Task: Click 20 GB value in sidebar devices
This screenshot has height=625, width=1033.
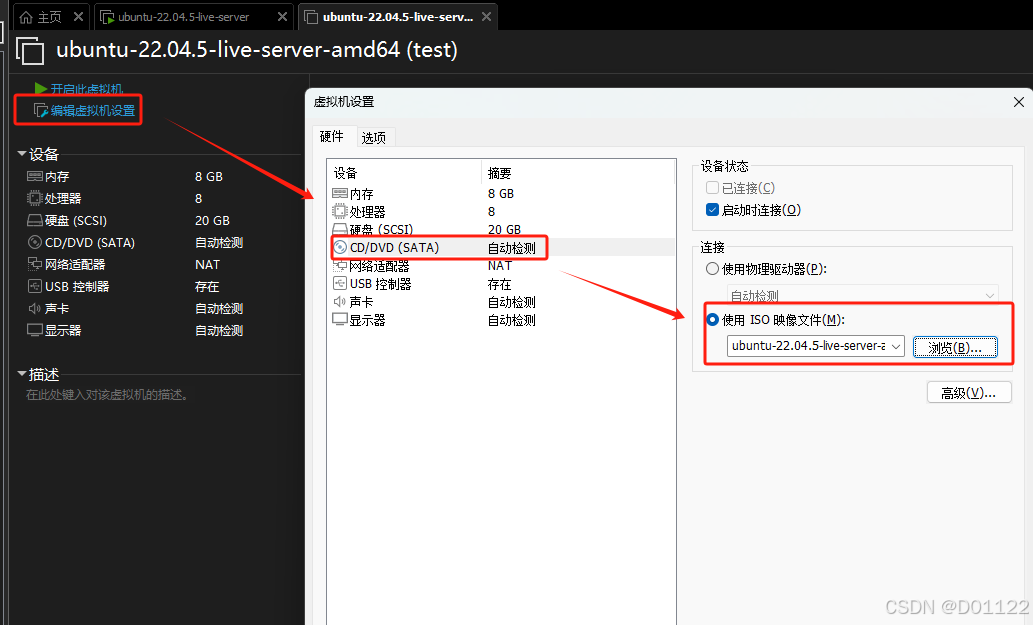Action: pyautogui.click(x=212, y=221)
